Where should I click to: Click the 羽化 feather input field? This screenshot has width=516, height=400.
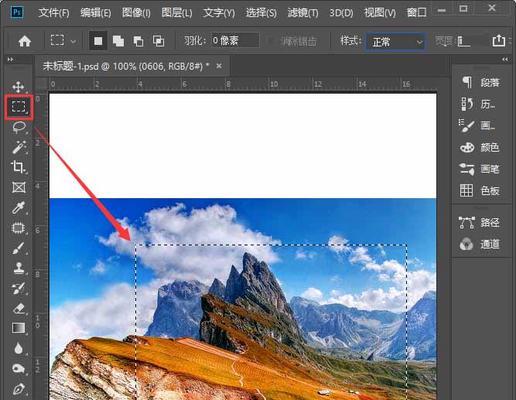pos(235,41)
